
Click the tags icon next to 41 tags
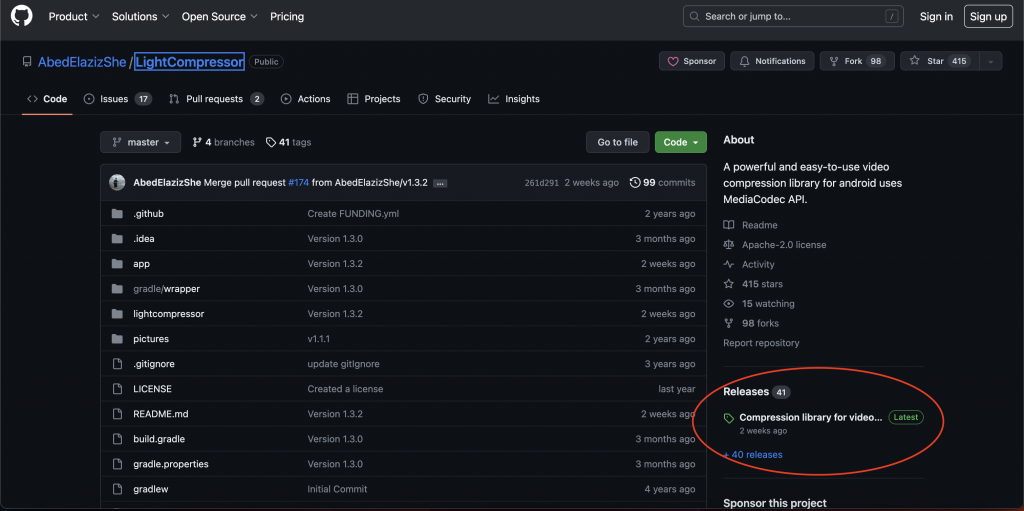[x=270, y=142]
